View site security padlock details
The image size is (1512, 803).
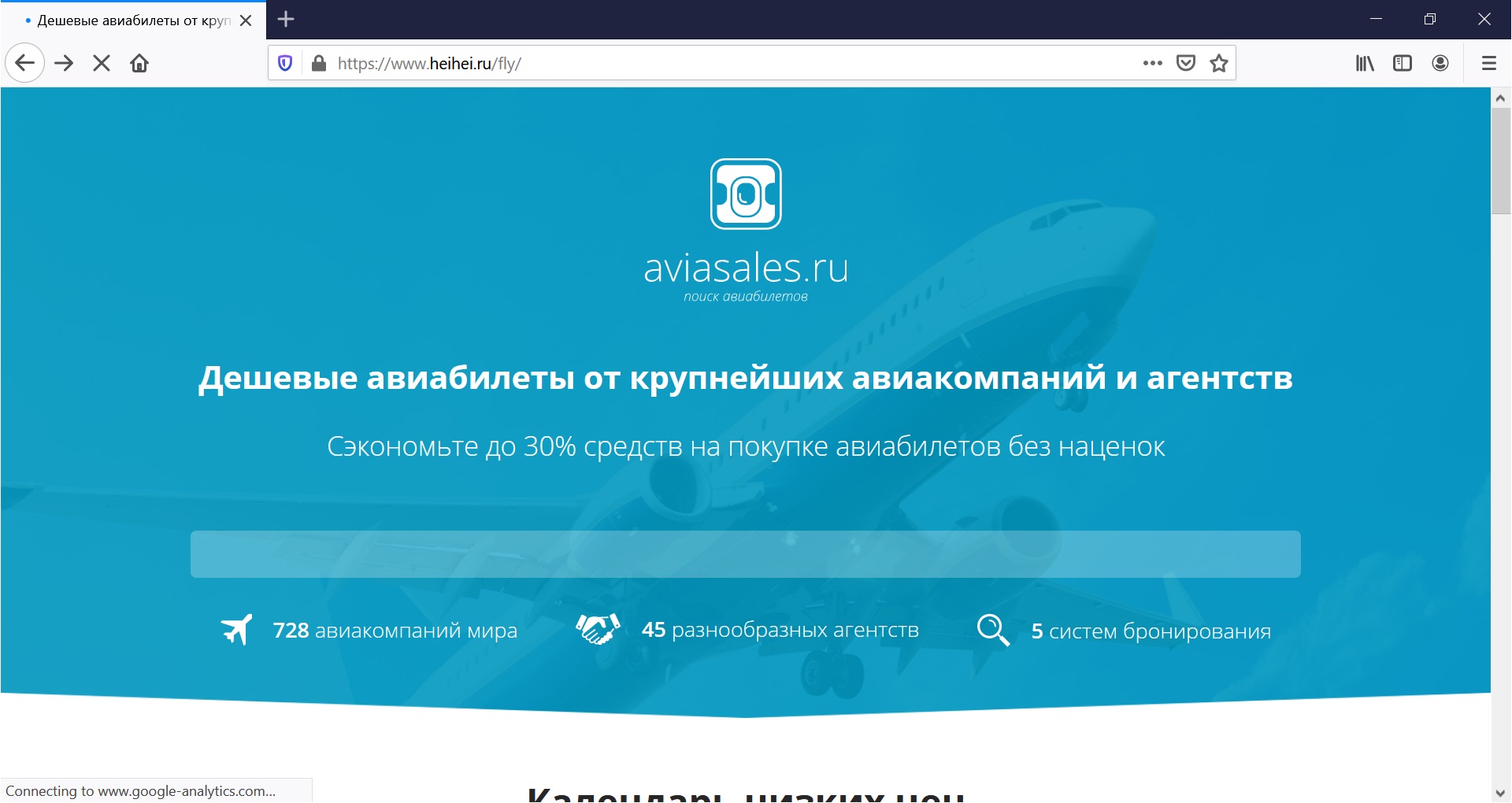pyautogui.click(x=319, y=63)
